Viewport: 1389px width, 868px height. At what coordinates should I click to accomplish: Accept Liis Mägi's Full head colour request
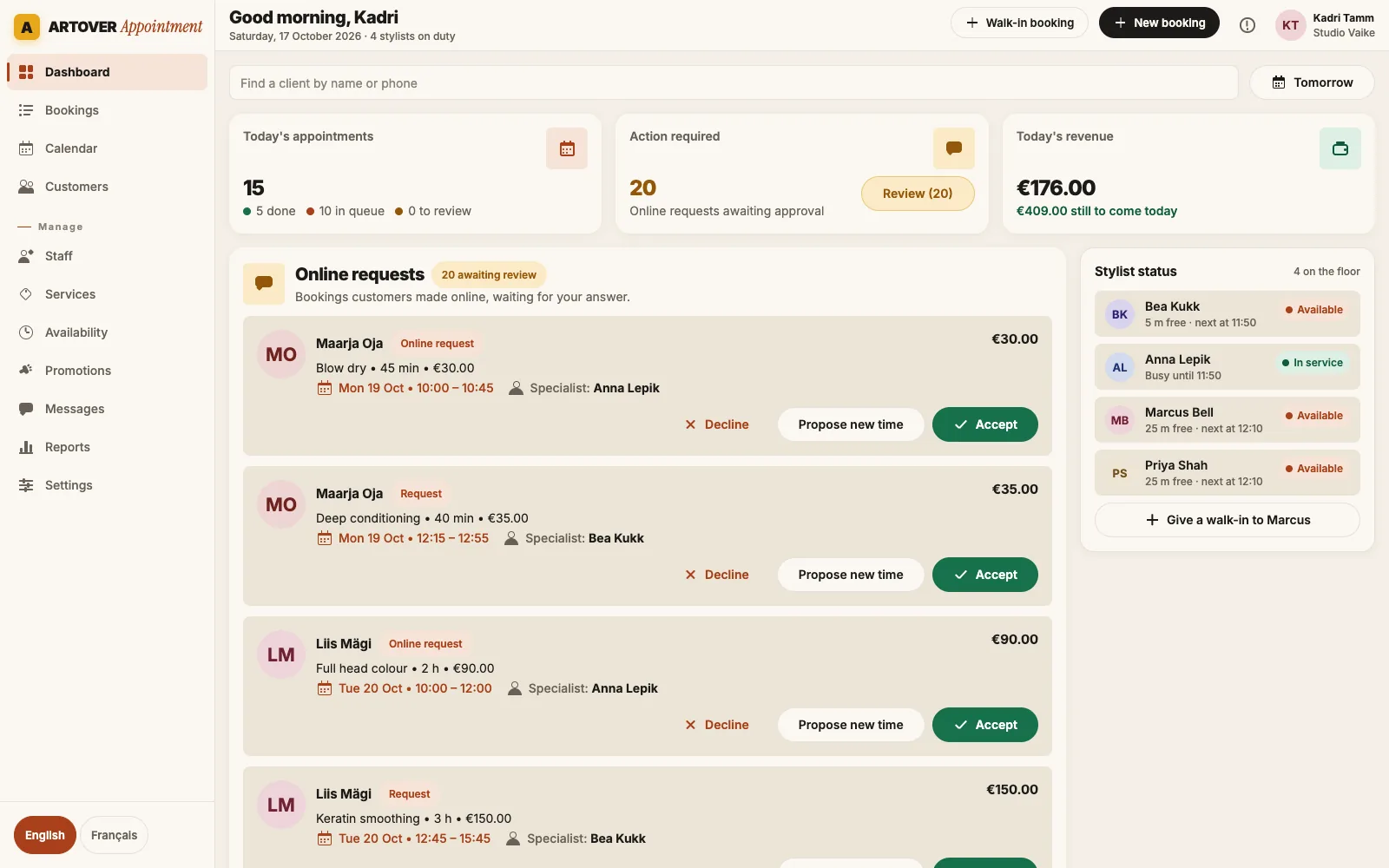(985, 725)
